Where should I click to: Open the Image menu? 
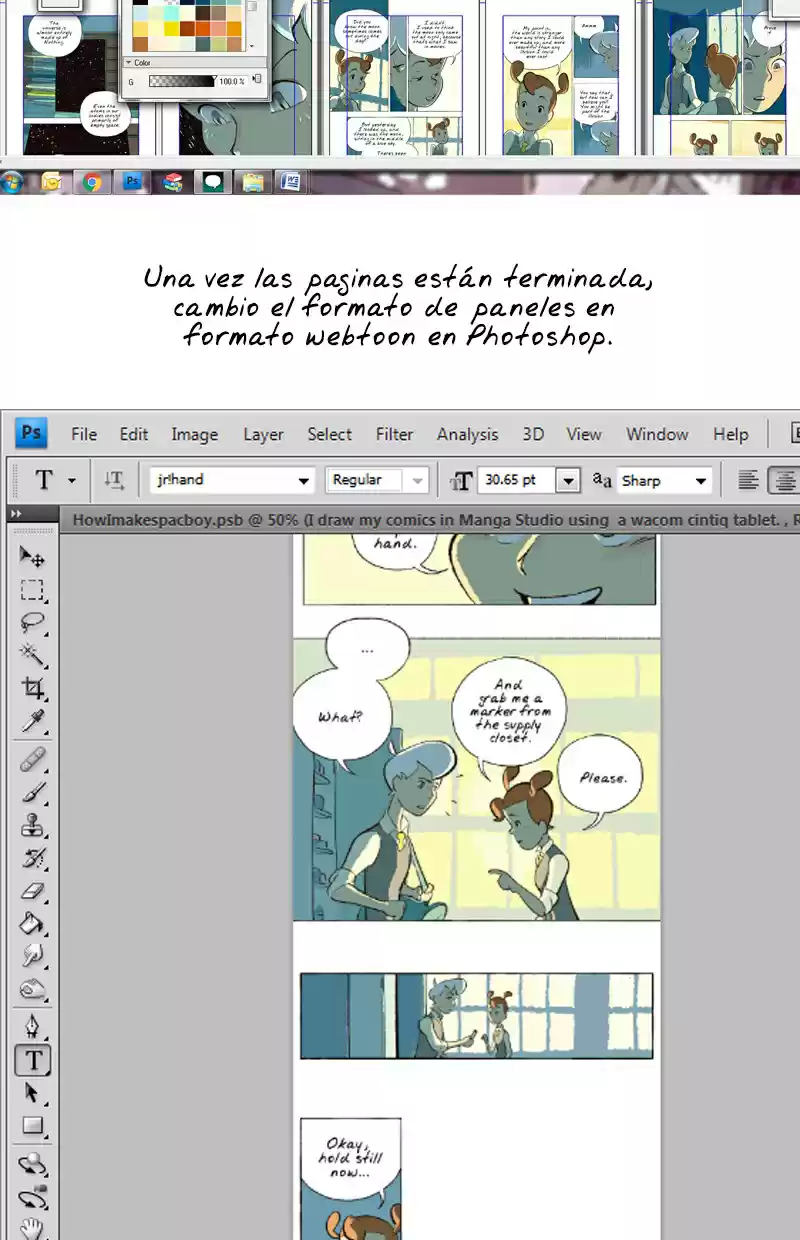coord(194,434)
